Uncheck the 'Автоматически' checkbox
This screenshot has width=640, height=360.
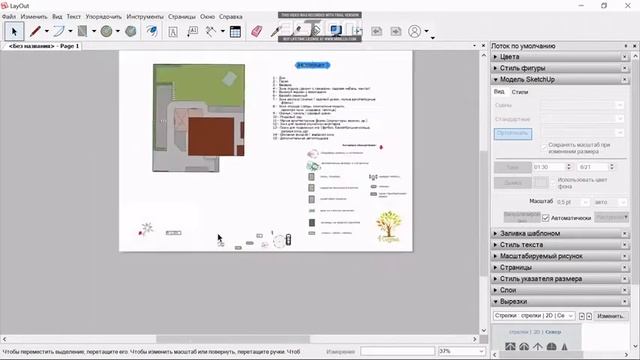(546, 218)
